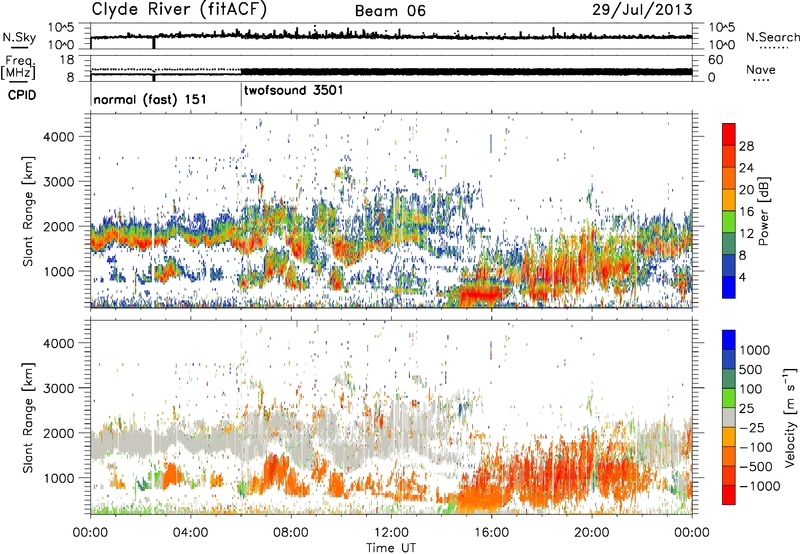Click the '500' tick on velocity colorbar

751,369
